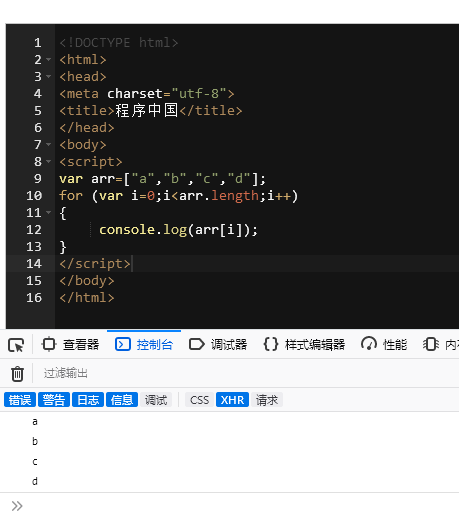This screenshot has width=459, height=529.
Task: Toggle the 请求 requests filter
Action: [x=267, y=400]
